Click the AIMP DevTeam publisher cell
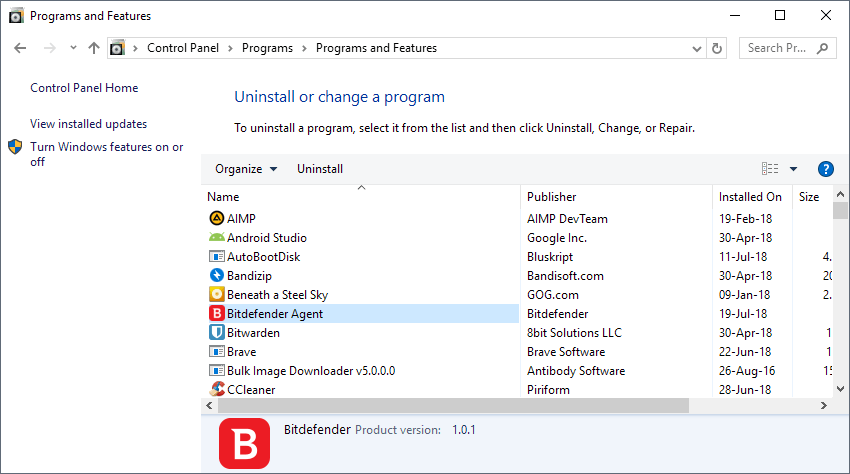The width and height of the screenshot is (850, 474). pos(567,219)
